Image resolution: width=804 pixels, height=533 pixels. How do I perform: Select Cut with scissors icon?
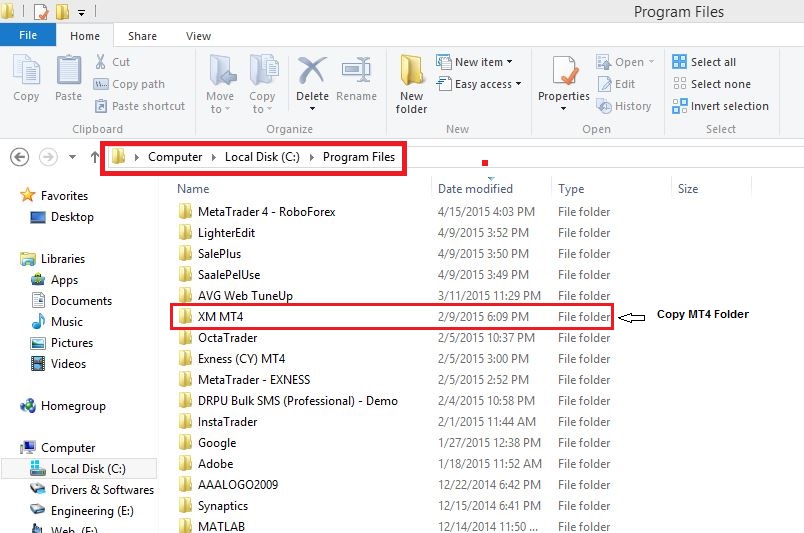click(x=112, y=62)
